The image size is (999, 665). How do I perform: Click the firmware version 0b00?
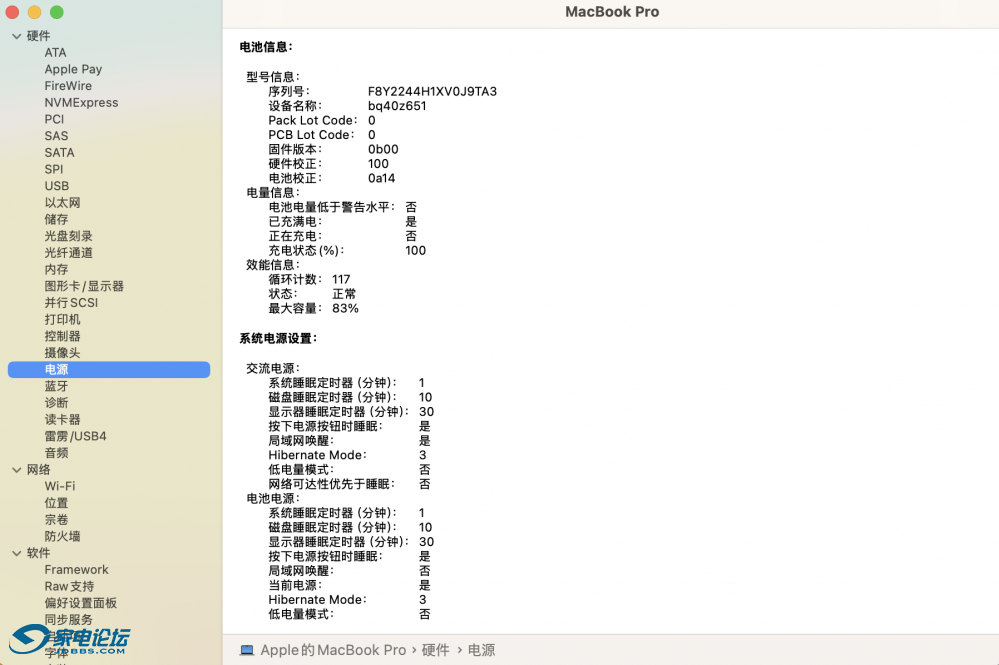[x=383, y=150]
